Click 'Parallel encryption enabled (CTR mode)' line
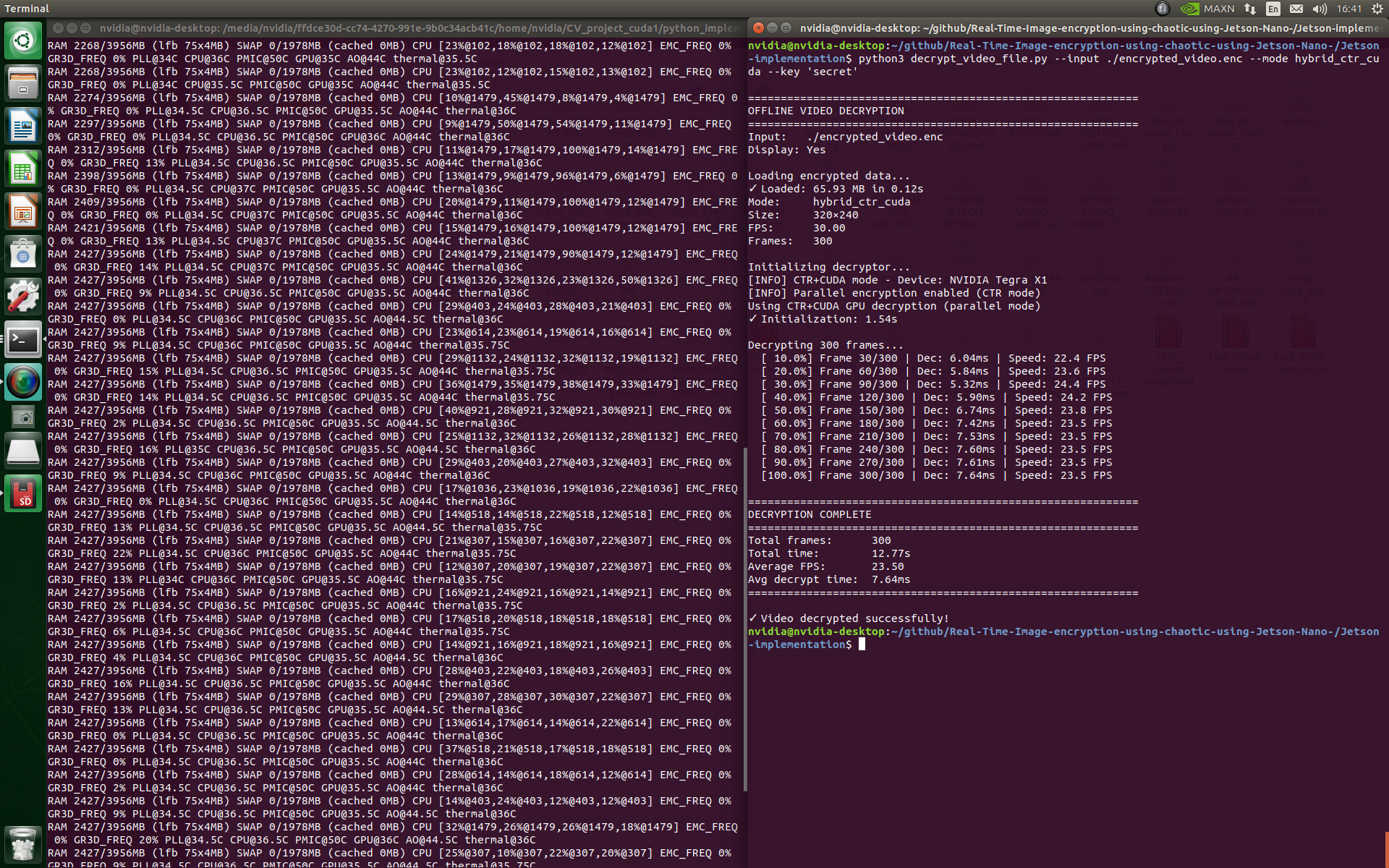Image resolution: width=1389 pixels, height=868 pixels. [x=894, y=293]
